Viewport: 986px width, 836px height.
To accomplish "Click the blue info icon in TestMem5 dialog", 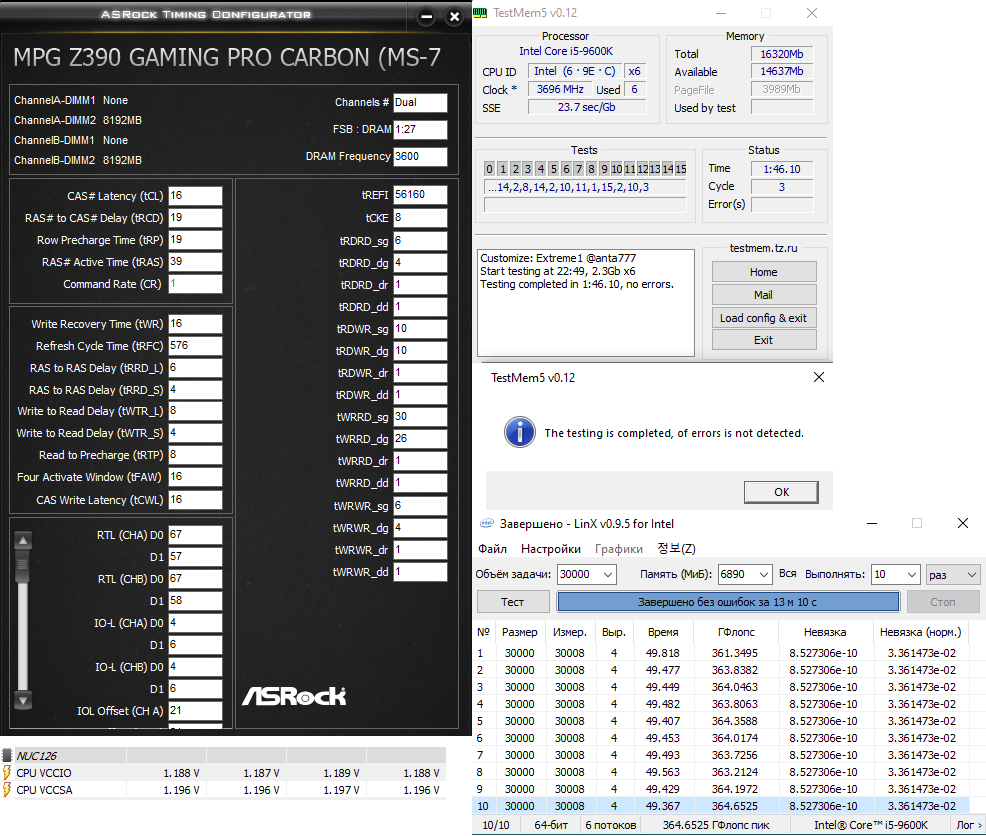I will click(x=519, y=432).
